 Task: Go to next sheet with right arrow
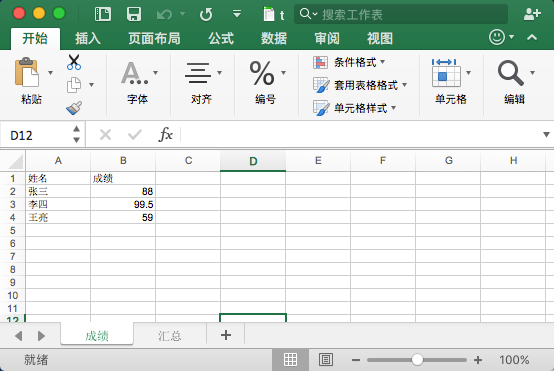click(41, 336)
